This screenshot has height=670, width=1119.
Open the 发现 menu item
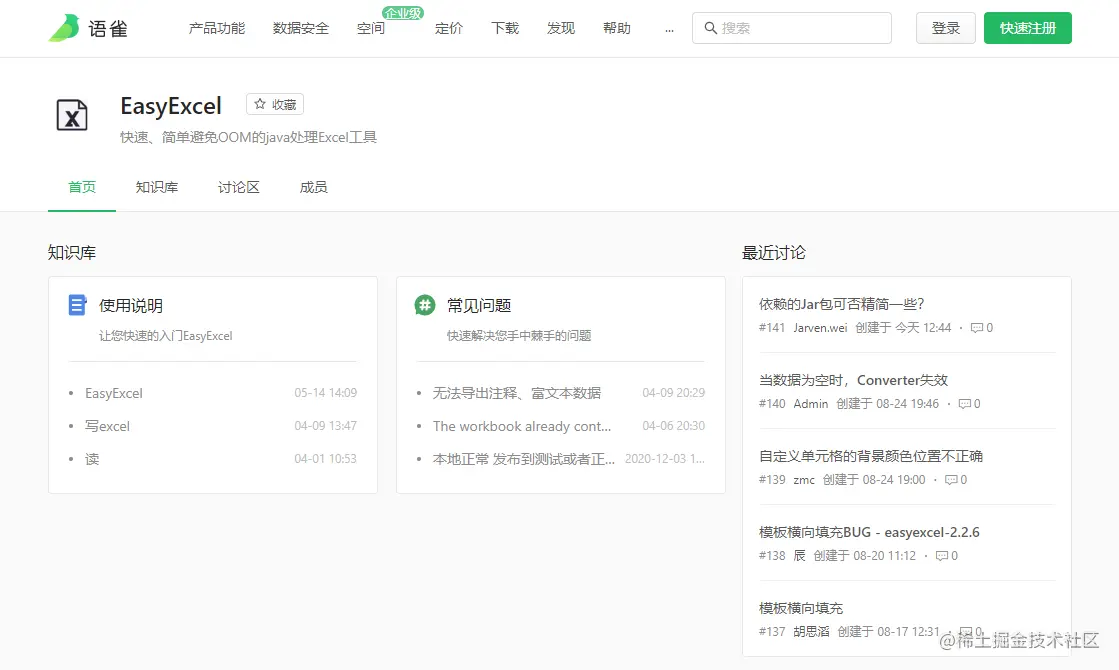561,28
